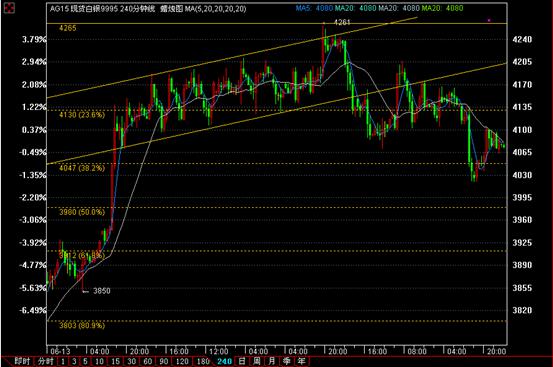Viewport: 553px width, 367px height.
Task: Select the 5-minute period tab
Action: pyautogui.click(x=85, y=361)
